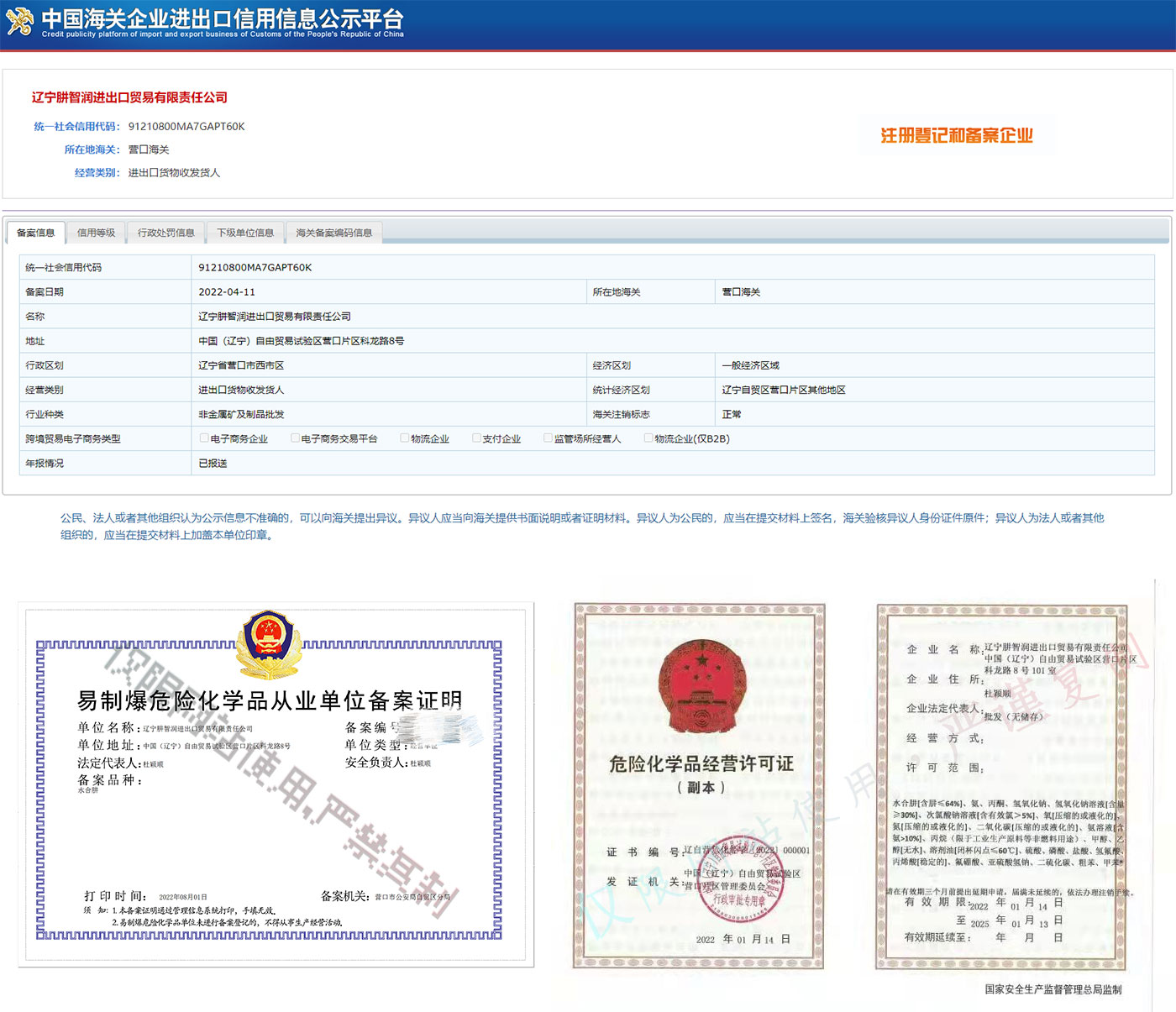
Task: Click the 行业种类 row label
Action: coord(45,414)
